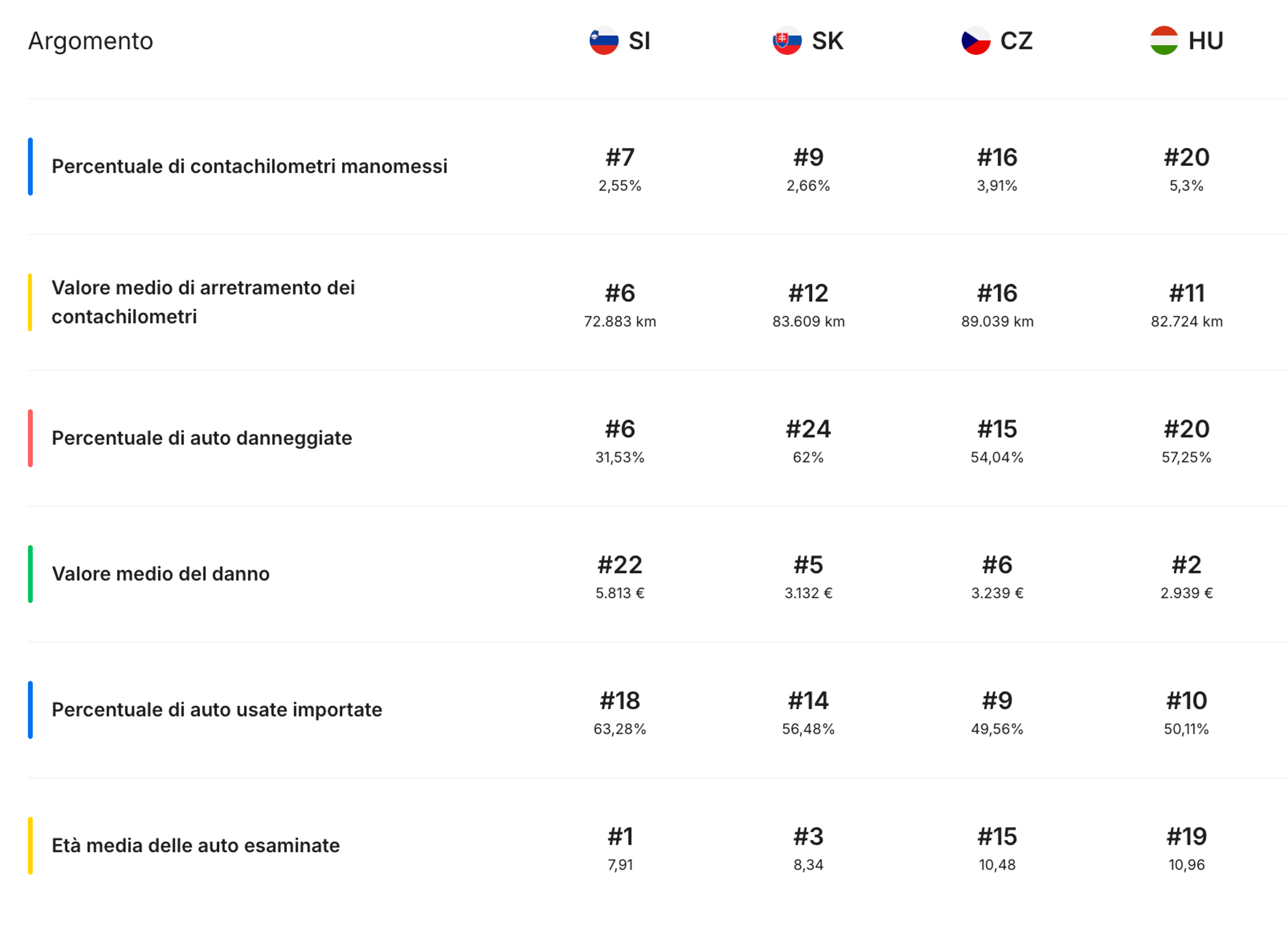Image resolution: width=1288 pixels, height=934 pixels.
Task: Select Percentuale di auto danneggiate label
Action: 202,438
